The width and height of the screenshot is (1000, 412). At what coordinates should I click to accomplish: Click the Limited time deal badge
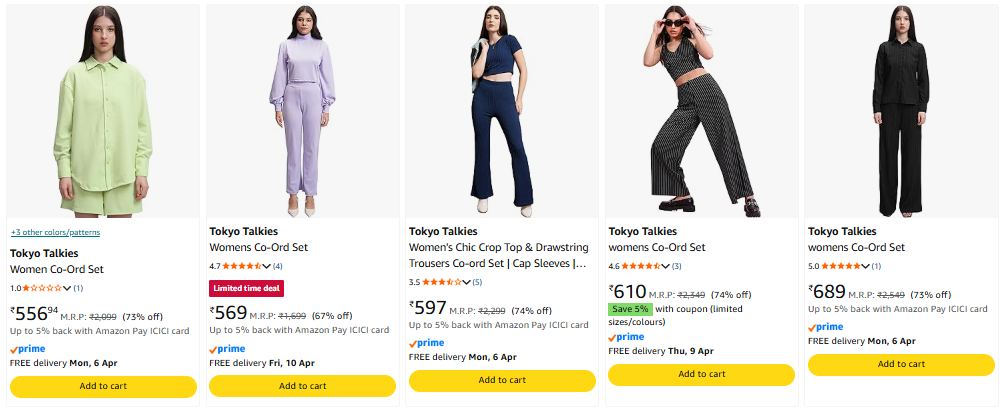pyautogui.click(x=244, y=288)
